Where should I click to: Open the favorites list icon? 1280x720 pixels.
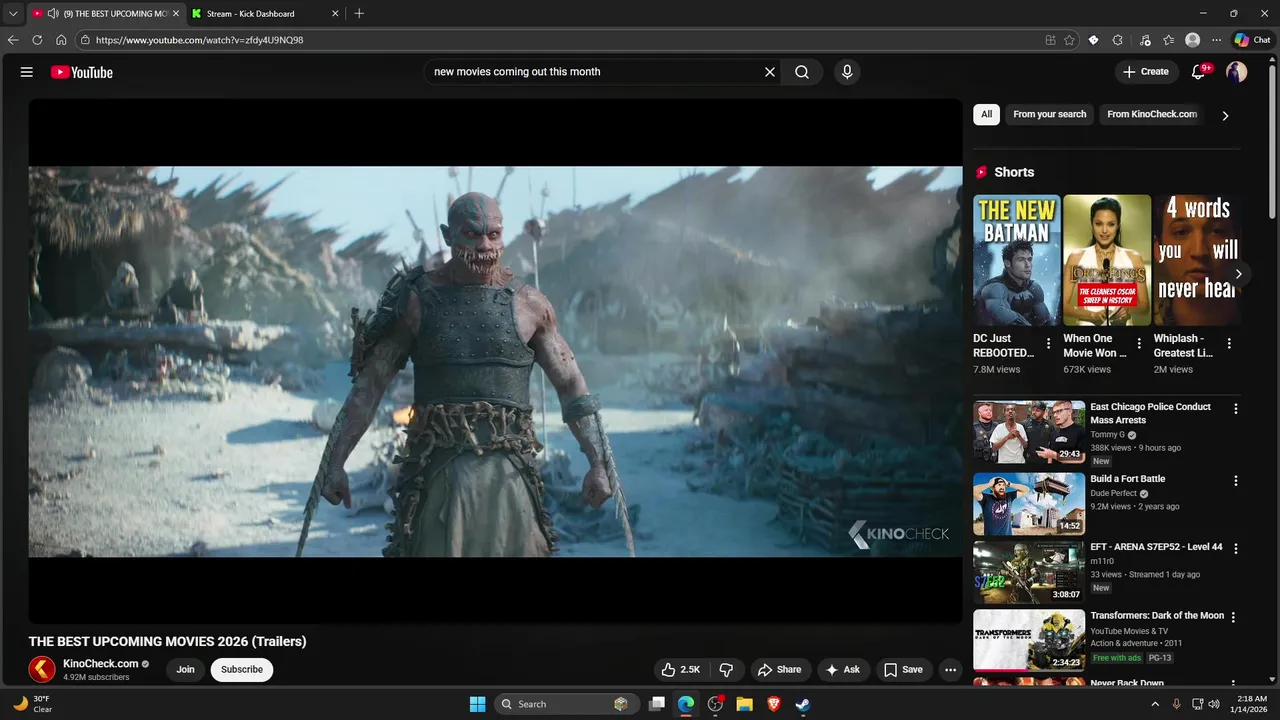coord(1168,40)
